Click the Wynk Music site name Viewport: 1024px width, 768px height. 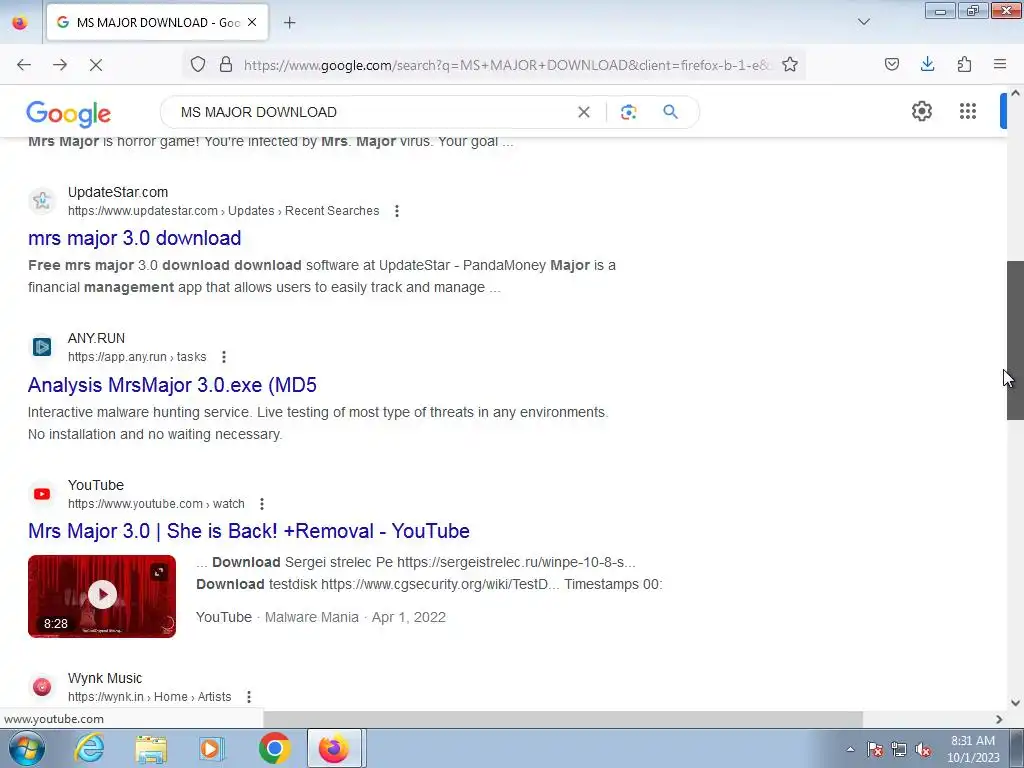[105, 679]
